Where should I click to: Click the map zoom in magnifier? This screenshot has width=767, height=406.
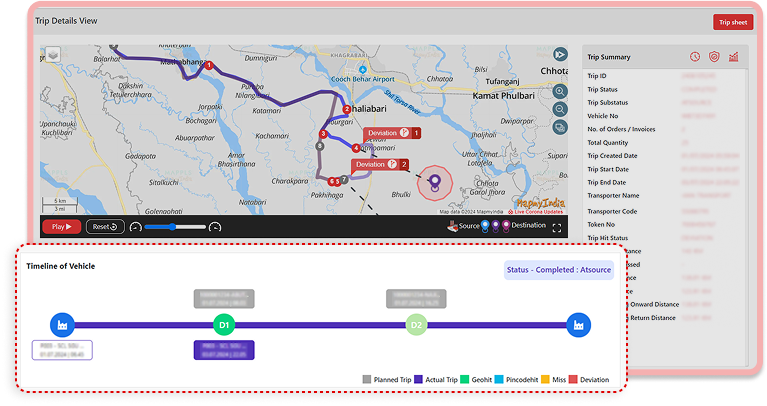[x=561, y=91]
